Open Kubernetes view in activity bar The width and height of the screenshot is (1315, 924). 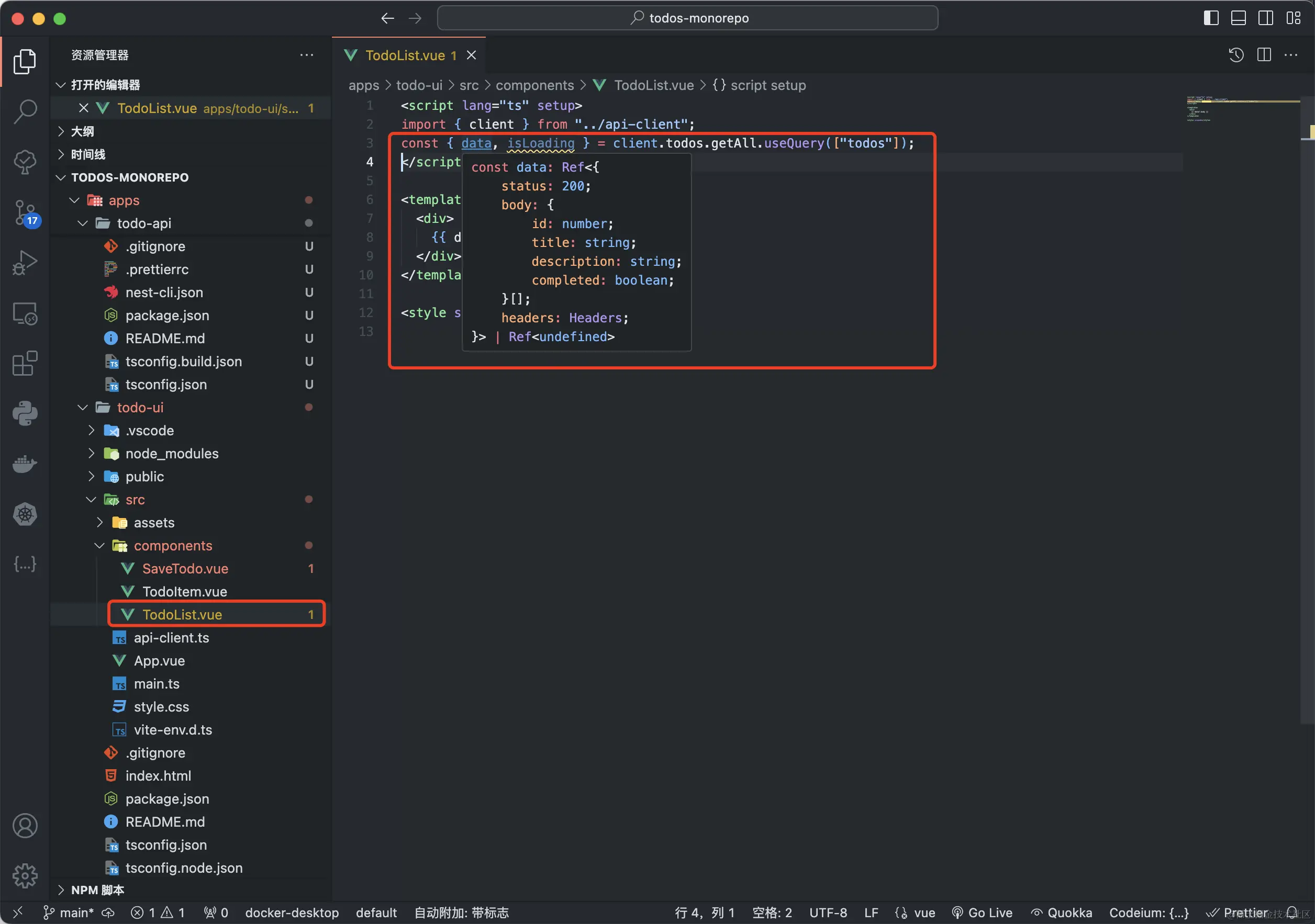25,514
